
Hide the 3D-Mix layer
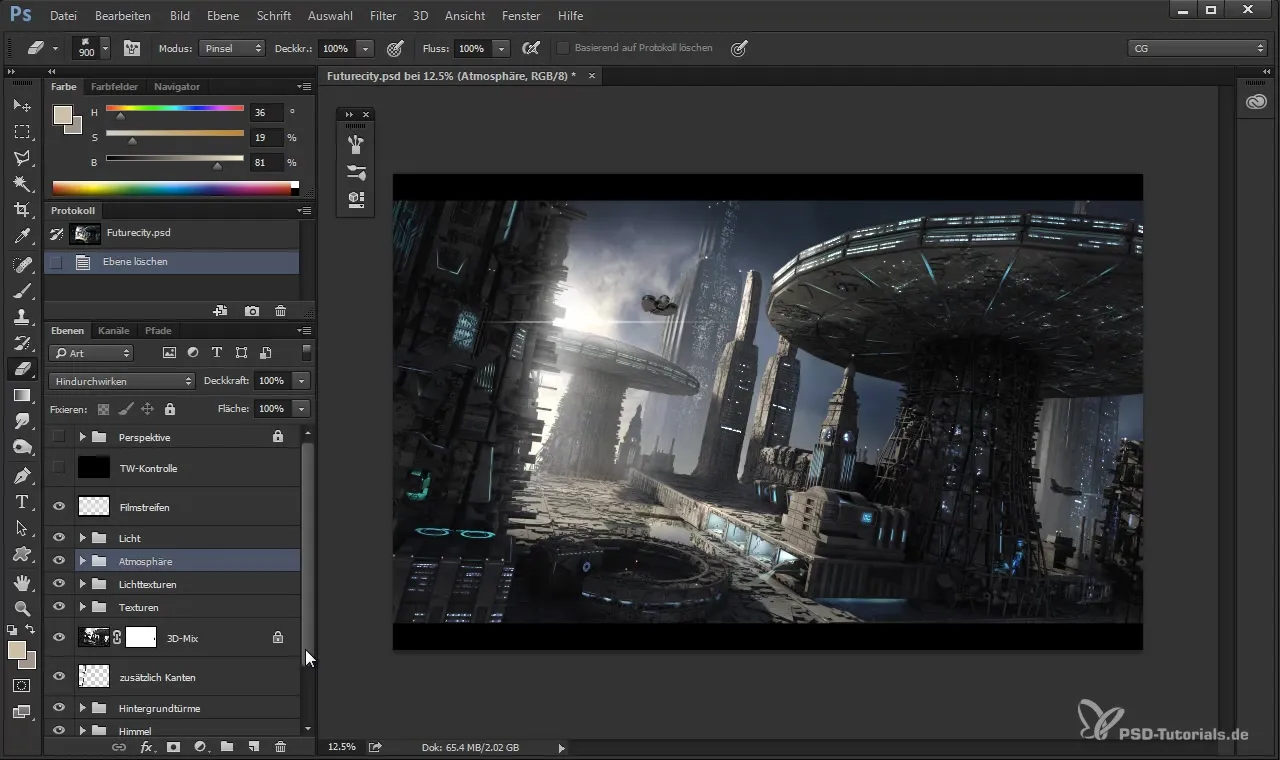coord(58,637)
